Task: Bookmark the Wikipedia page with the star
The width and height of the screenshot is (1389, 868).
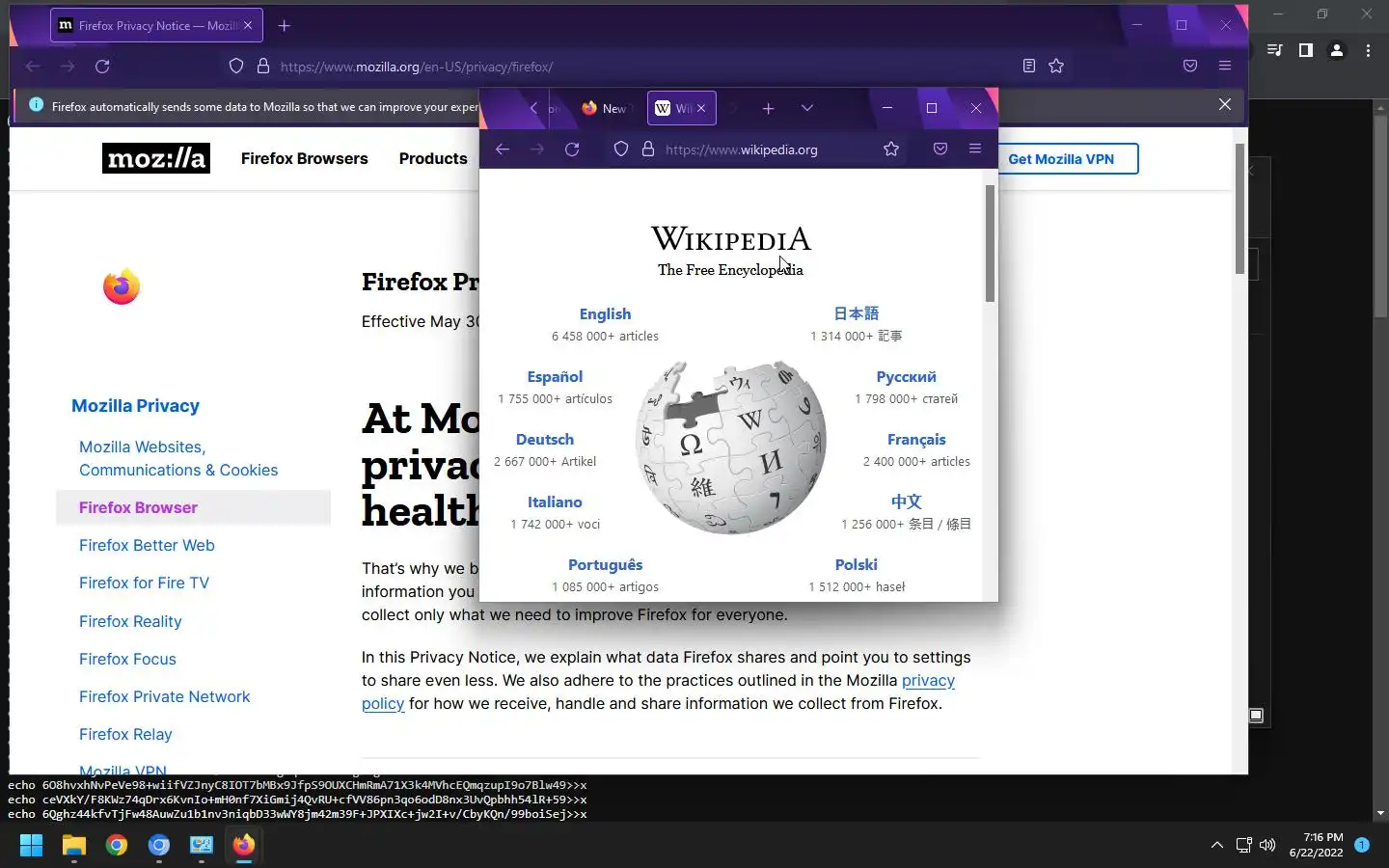Action: 891,149
